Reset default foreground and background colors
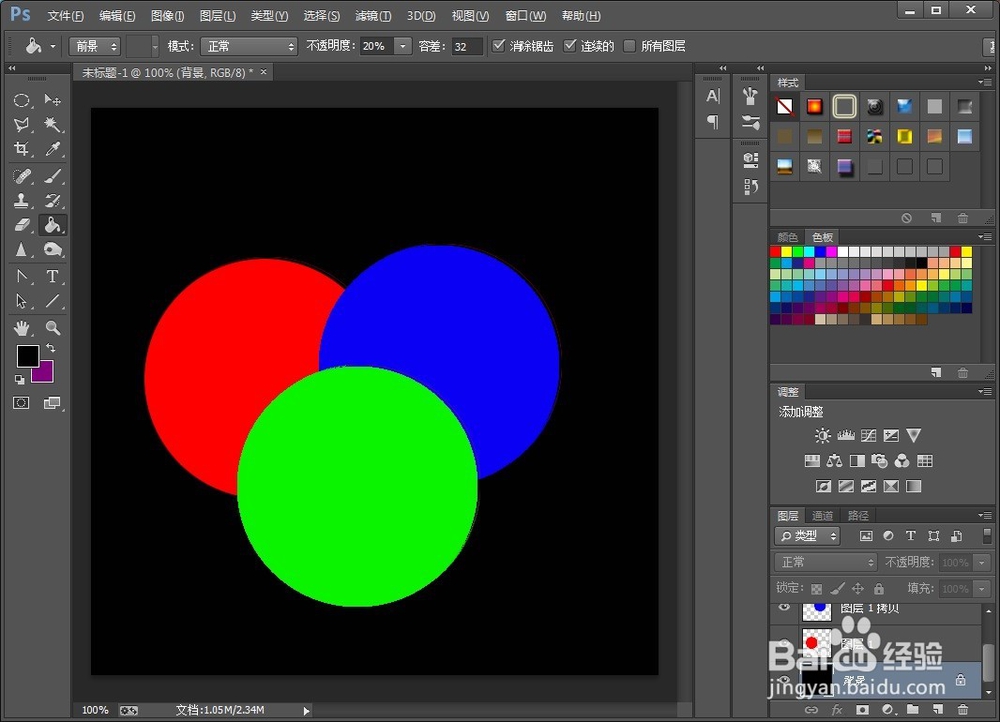Viewport: 1000px width, 722px height. [20, 379]
